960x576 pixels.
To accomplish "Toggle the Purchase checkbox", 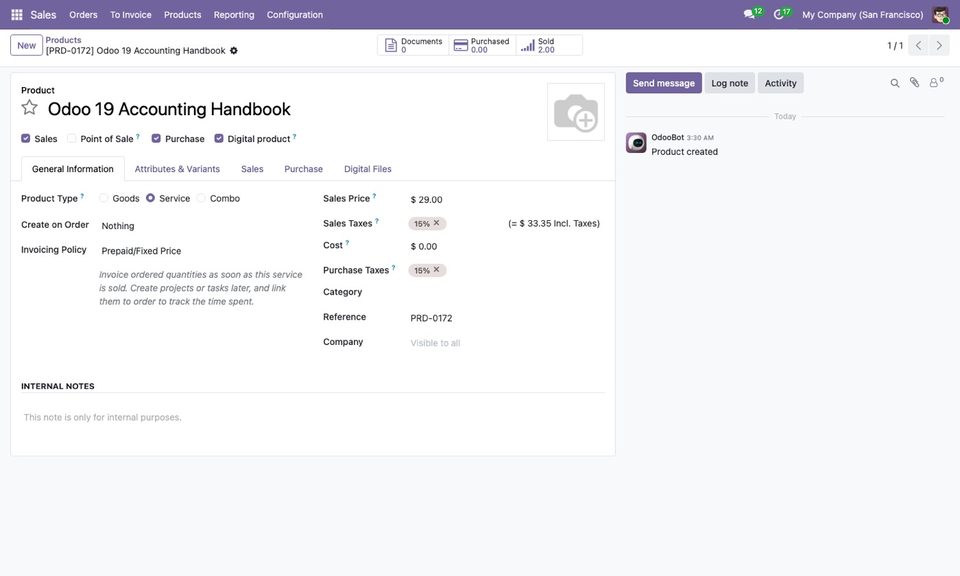I will tap(156, 138).
